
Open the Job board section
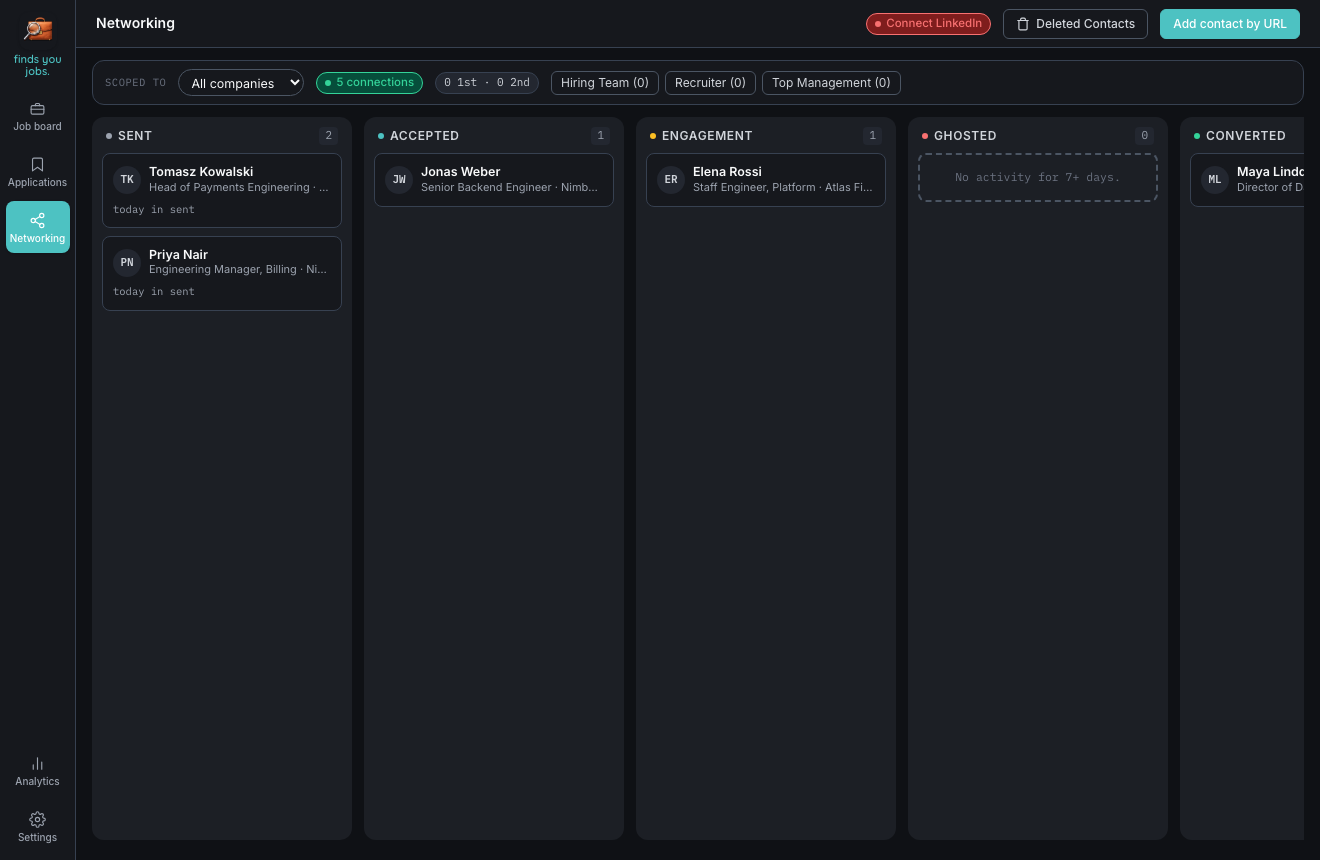[x=38, y=117]
